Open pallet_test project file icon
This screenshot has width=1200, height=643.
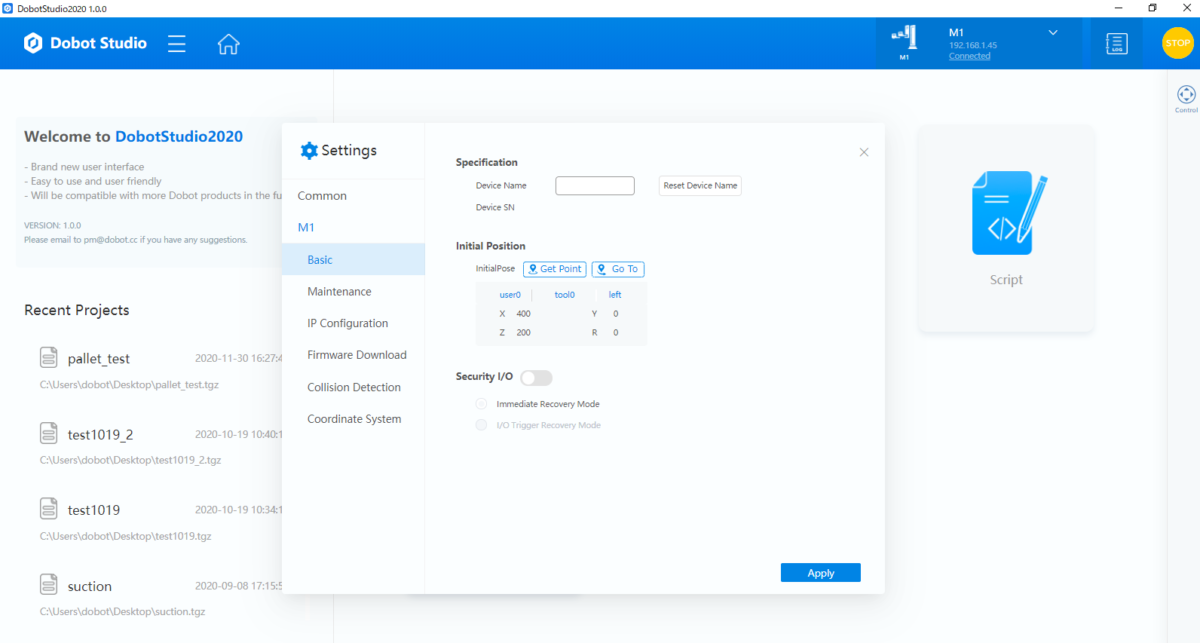coord(48,358)
